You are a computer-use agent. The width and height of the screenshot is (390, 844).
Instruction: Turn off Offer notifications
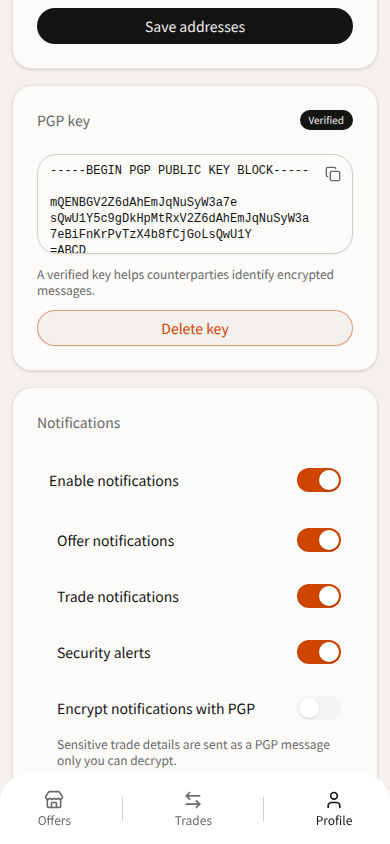click(x=319, y=540)
